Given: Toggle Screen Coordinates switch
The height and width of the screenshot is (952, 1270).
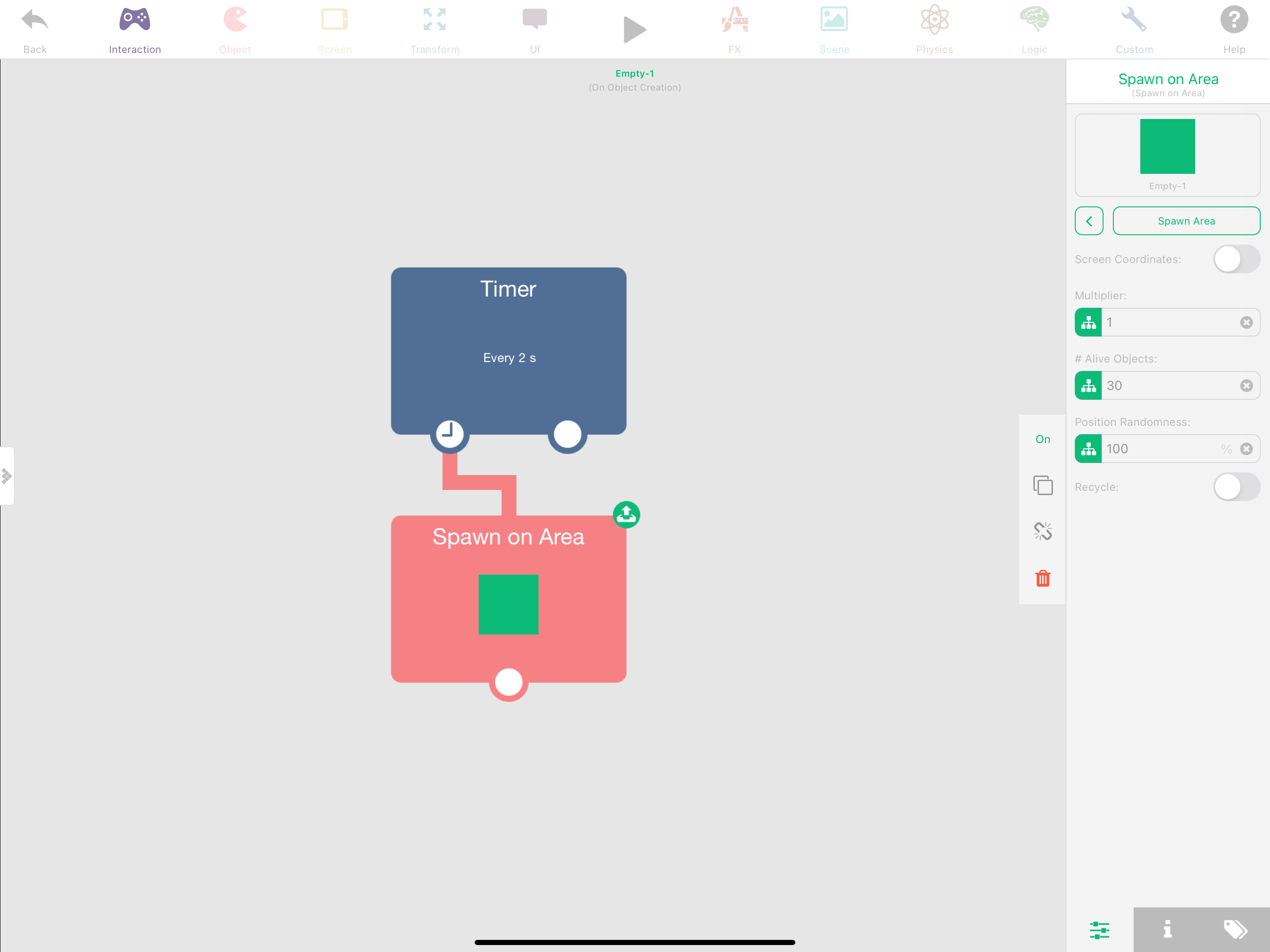Looking at the screenshot, I should pos(1236,259).
